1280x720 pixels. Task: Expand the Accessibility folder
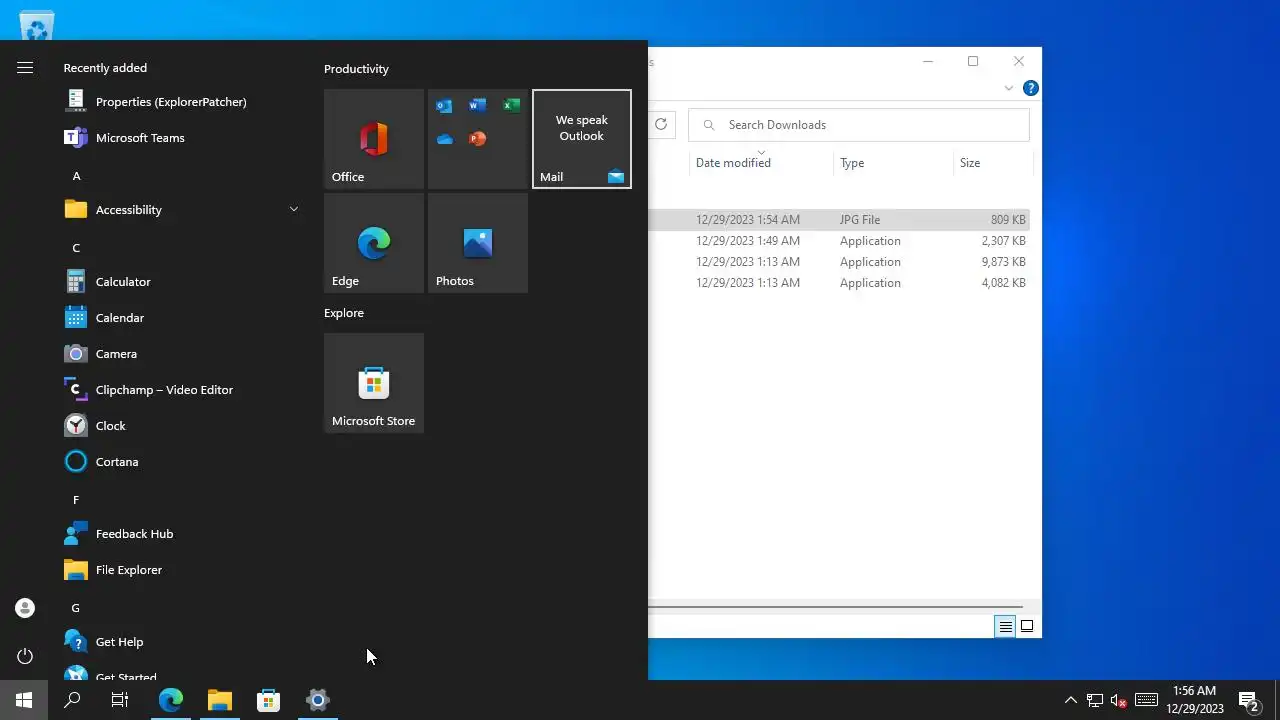[x=180, y=209]
